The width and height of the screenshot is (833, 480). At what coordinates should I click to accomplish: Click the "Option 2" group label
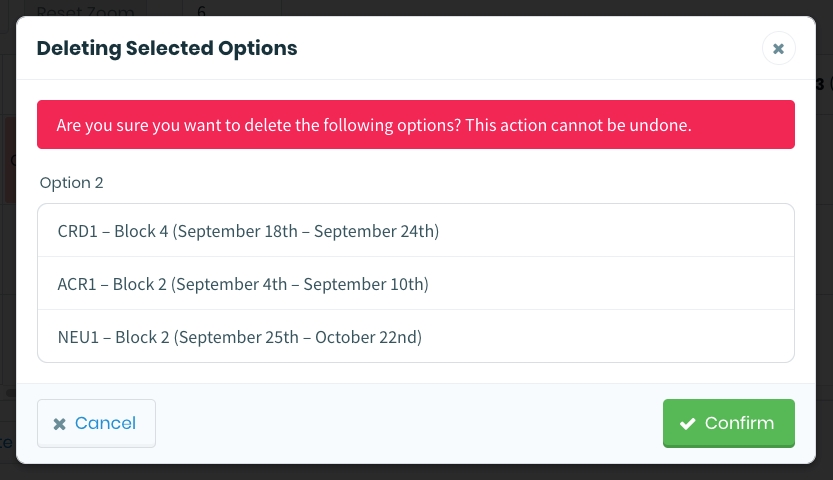(x=71, y=183)
